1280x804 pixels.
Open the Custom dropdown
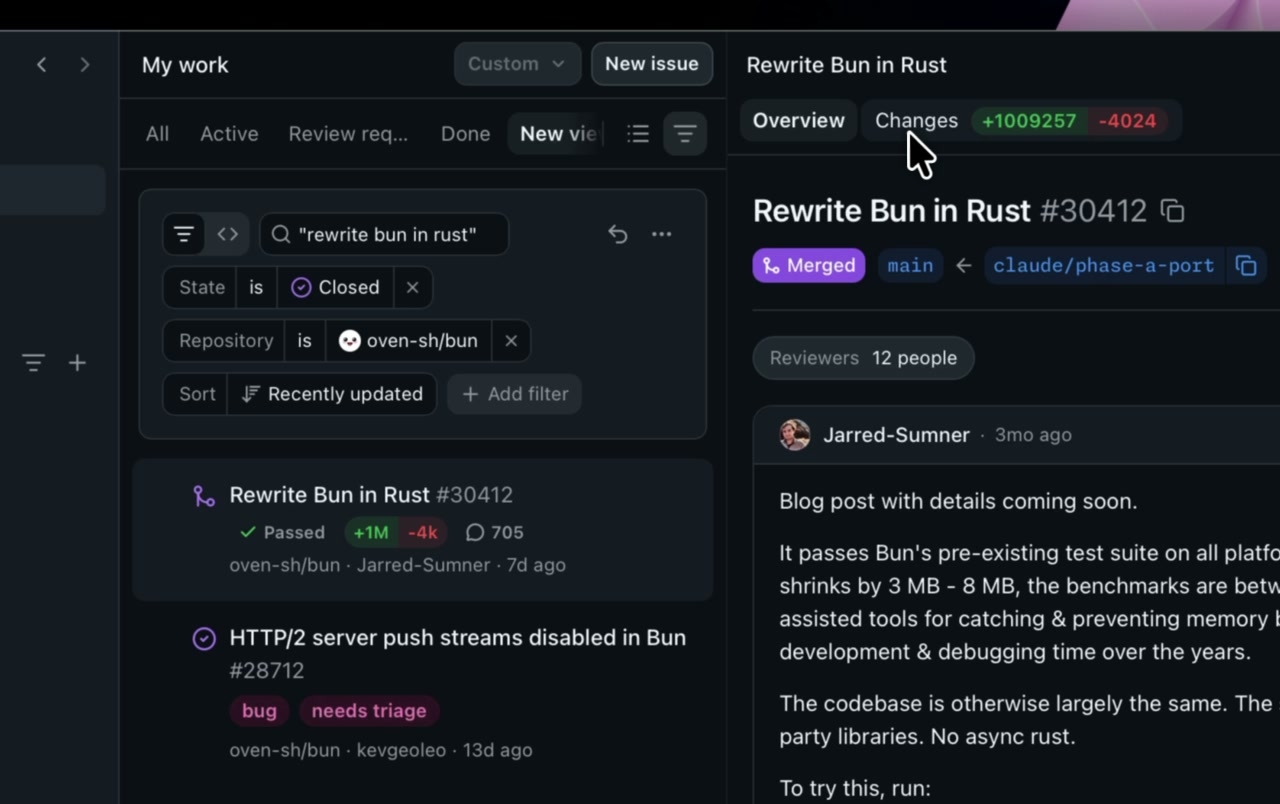click(518, 64)
